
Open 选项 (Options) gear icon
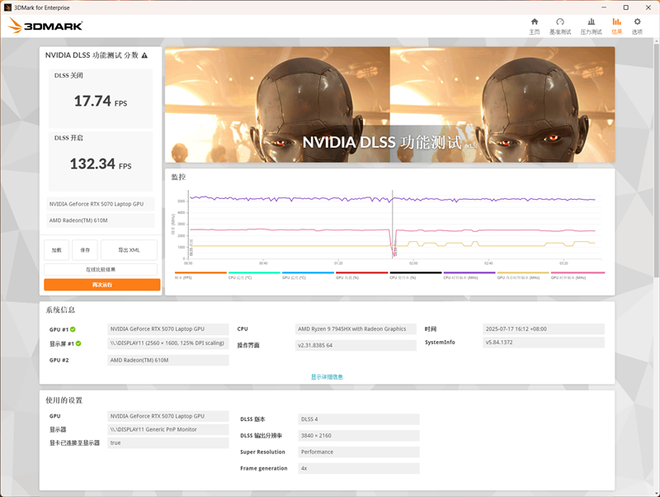click(x=638, y=21)
